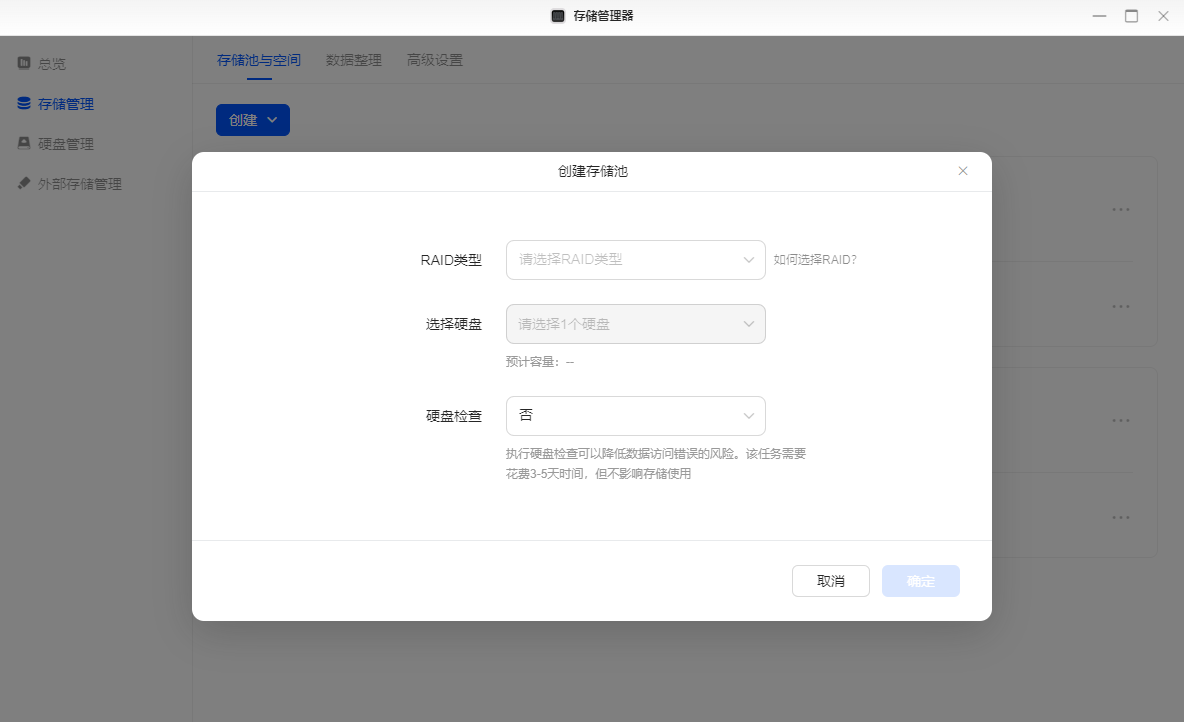
Task: Confirm with the 确定 button
Action: [920, 581]
